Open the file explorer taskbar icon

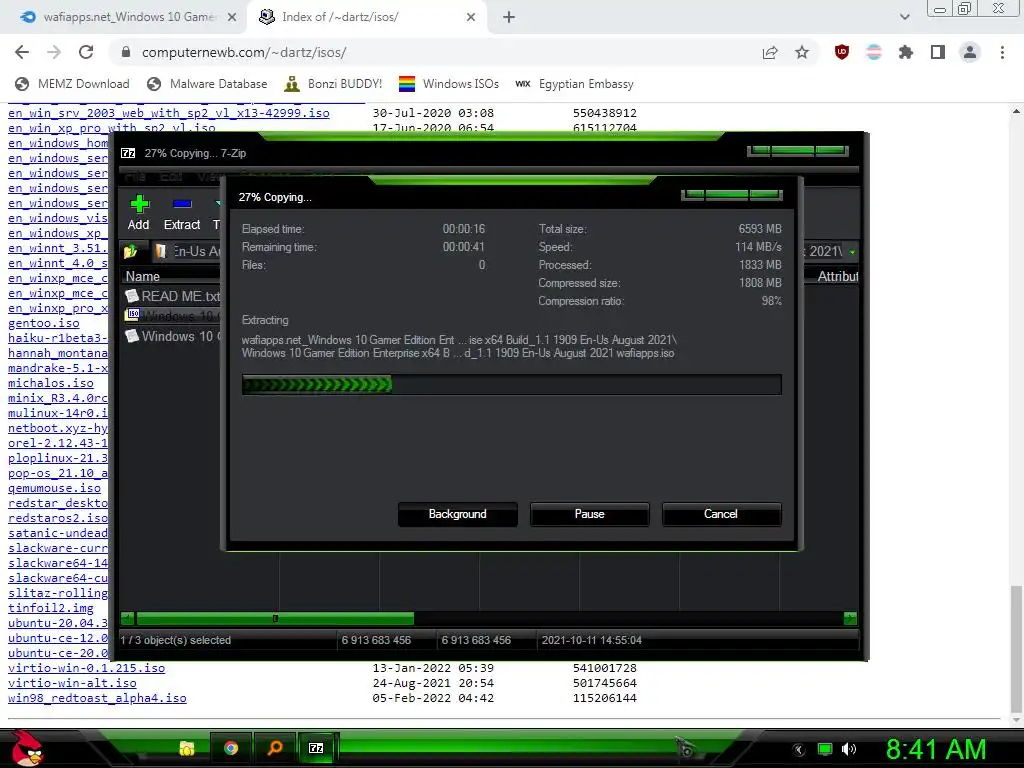pos(187,748)
